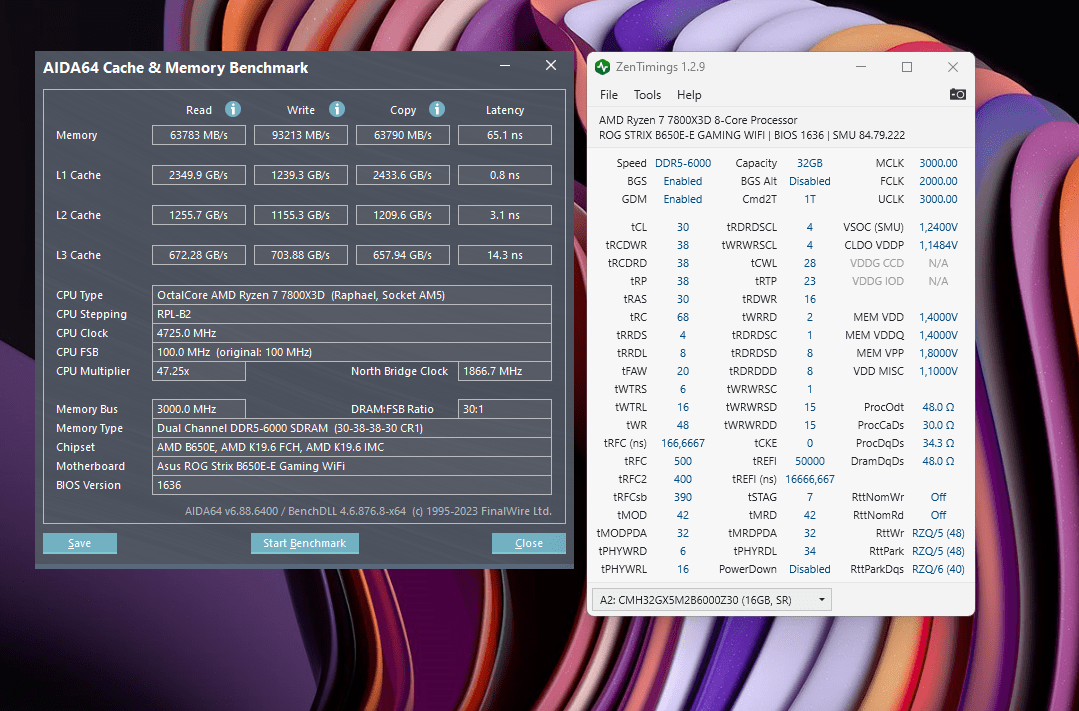Open the Help menu in ZenTimings

[x=689, y=95]
